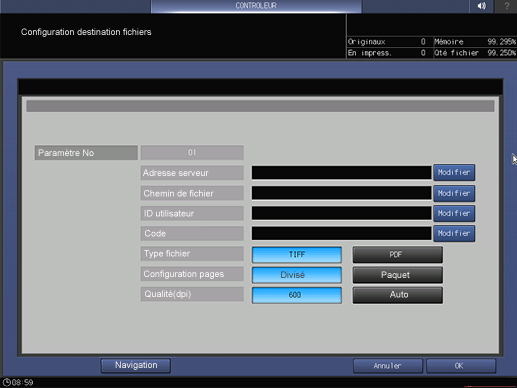Click the Adresse serveur black input field

341,173
